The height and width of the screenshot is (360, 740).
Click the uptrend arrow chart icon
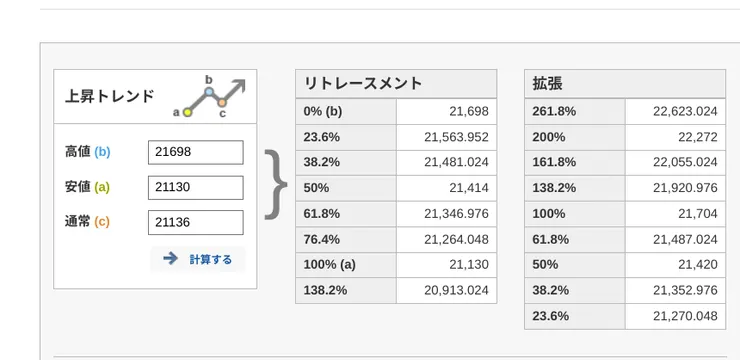210,98
